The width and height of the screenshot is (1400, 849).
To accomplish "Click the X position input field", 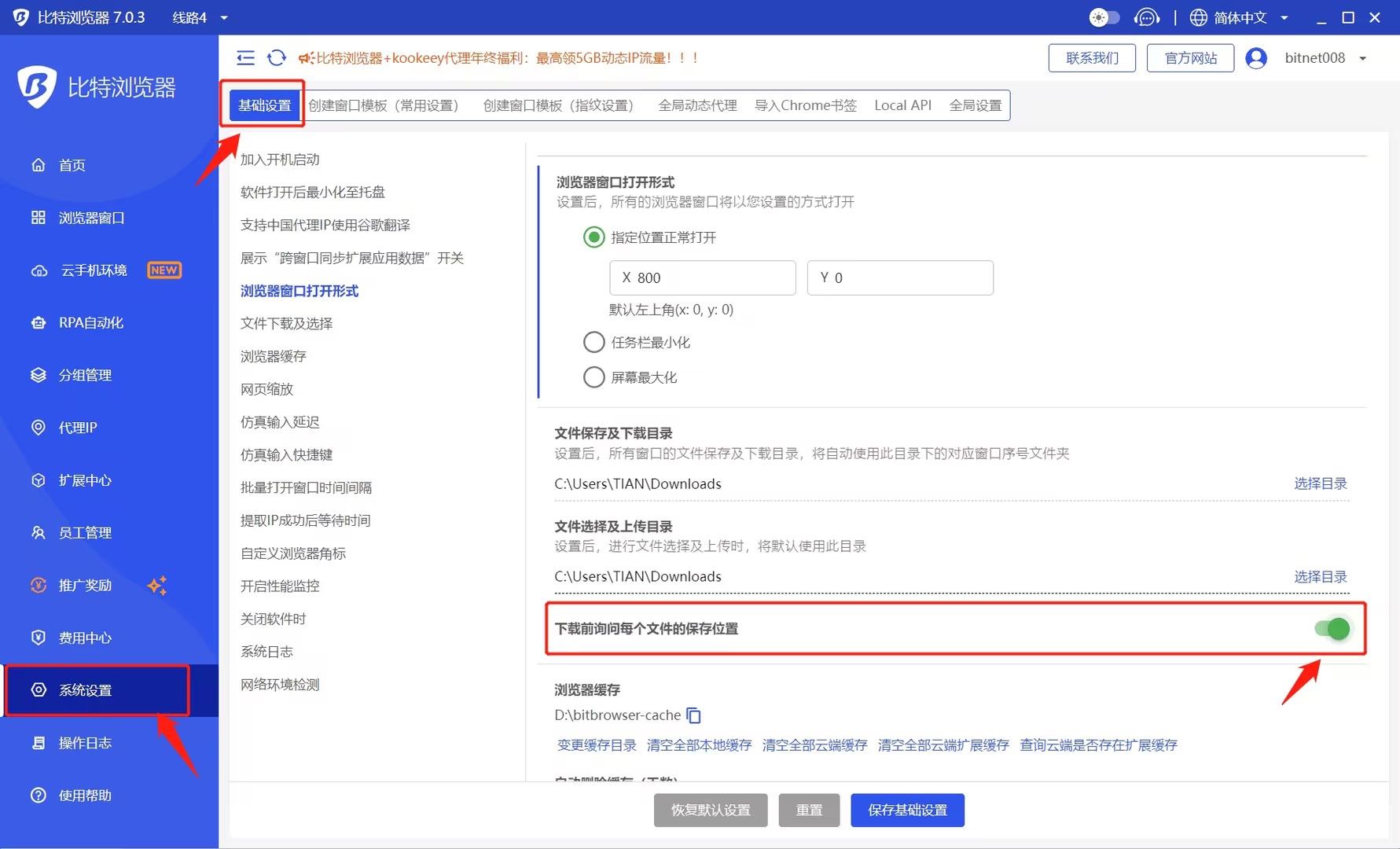I will coord(703,277).
